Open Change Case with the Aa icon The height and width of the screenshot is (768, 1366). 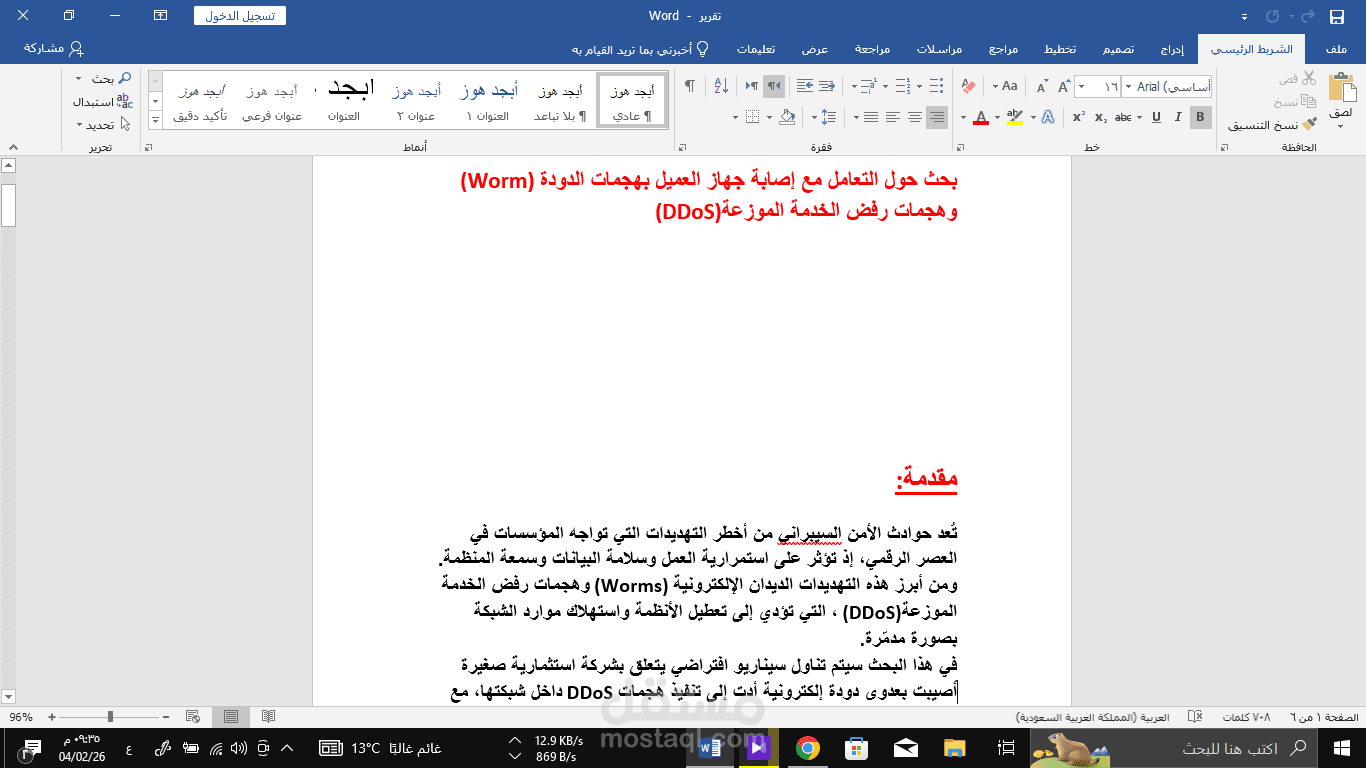[x=1009, y=86]
